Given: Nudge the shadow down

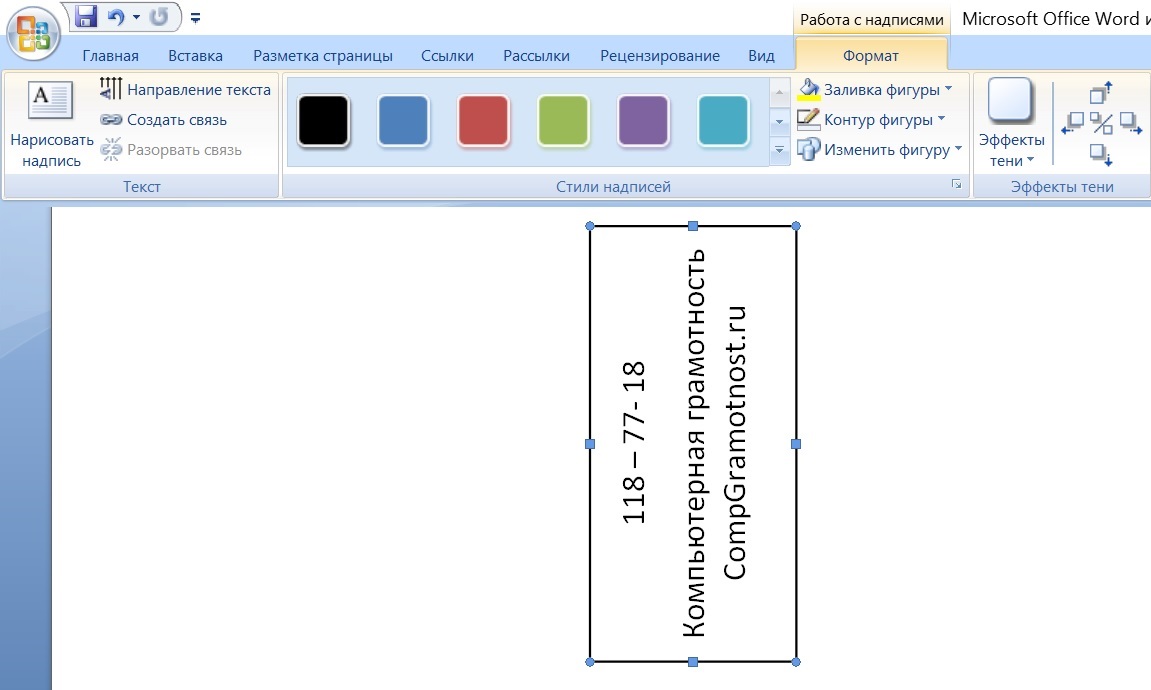Looking at the screenshot, I should point(1101,154).
